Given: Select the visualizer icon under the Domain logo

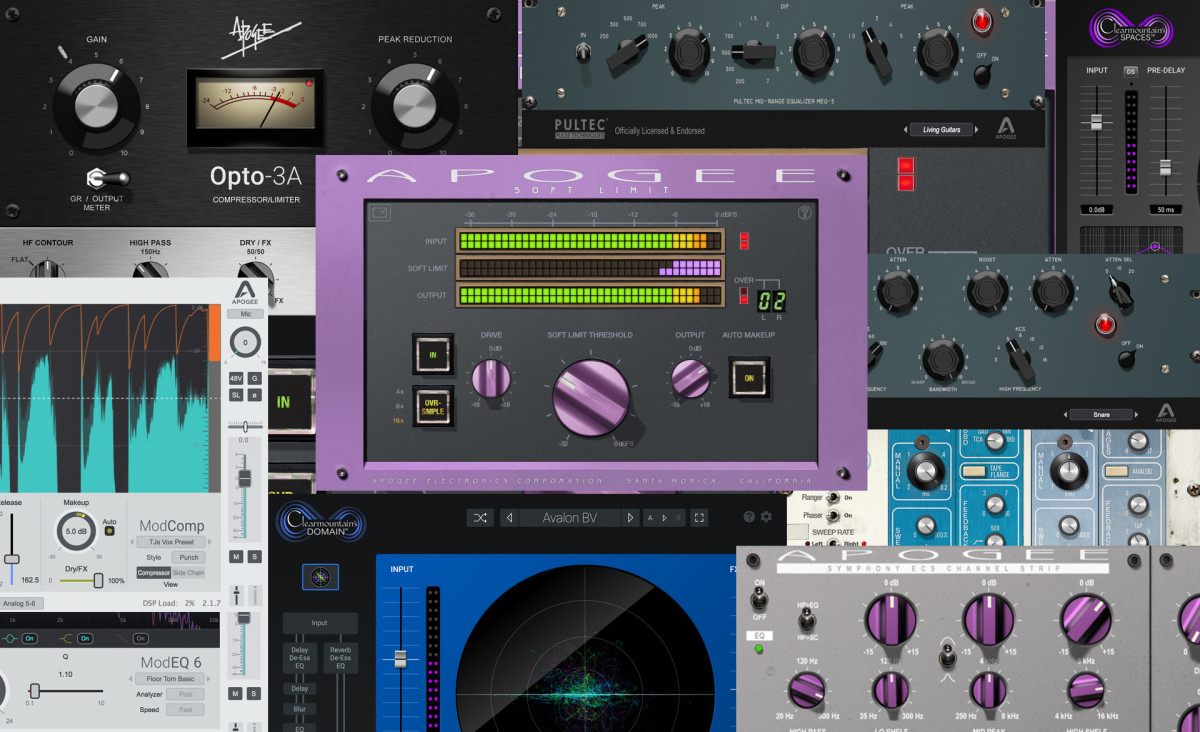Looking at the screenshot, I should pyautogui.click(x=320, y=577).
